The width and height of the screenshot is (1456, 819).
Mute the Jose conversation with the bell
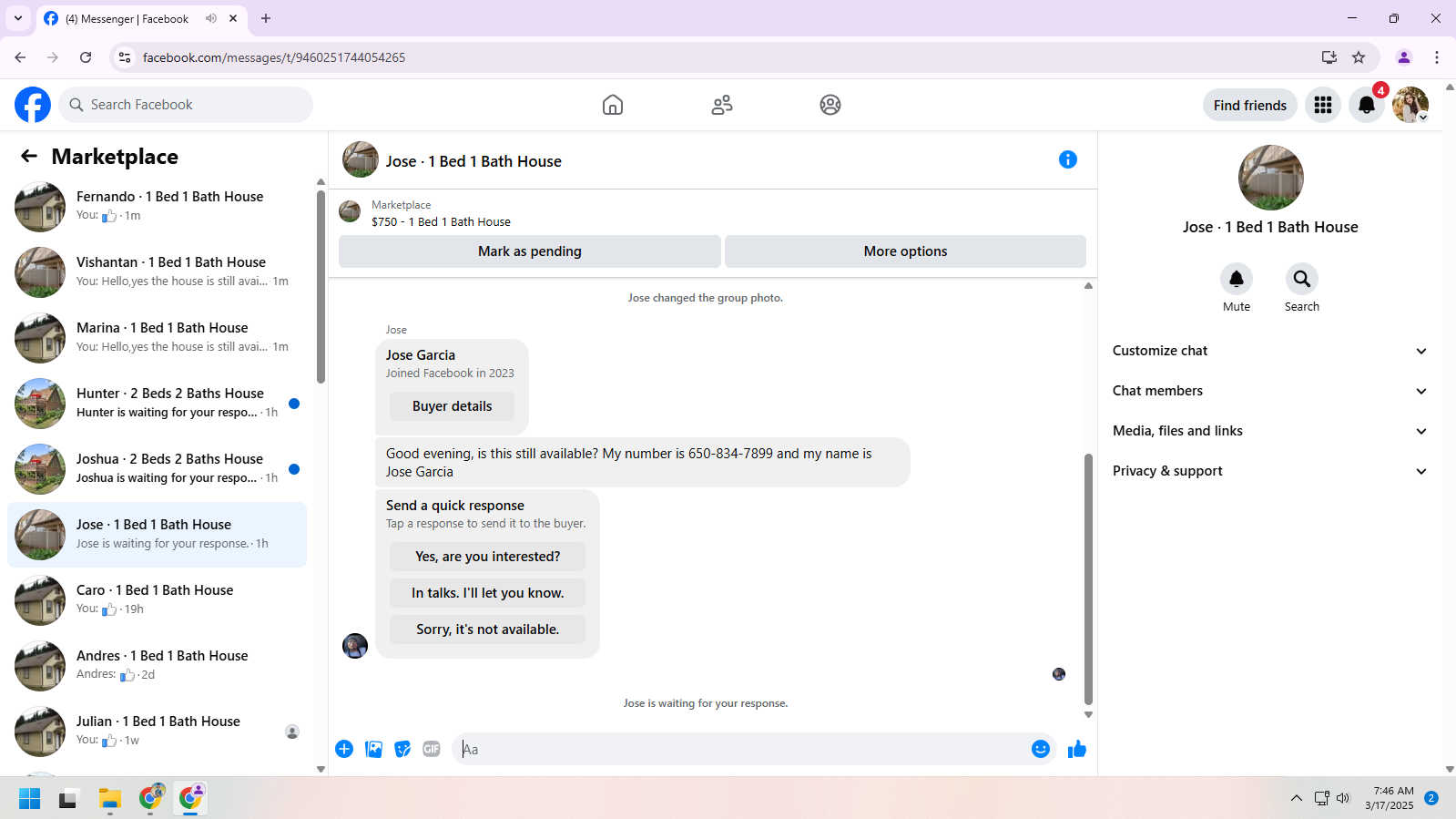click(x=1237, y=279)
